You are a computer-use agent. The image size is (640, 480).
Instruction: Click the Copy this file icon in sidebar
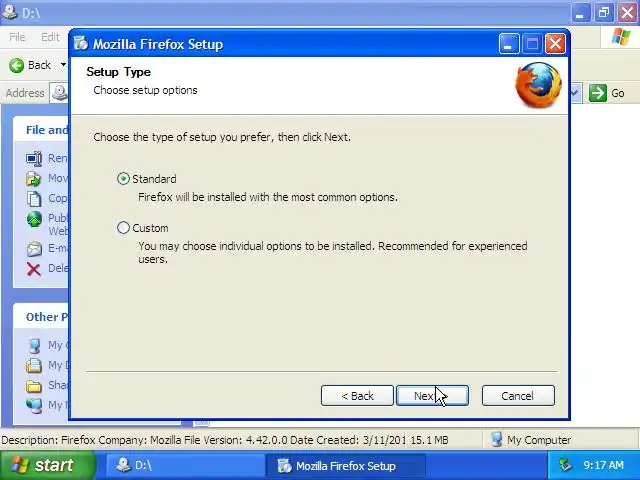[x=34, y=198]
